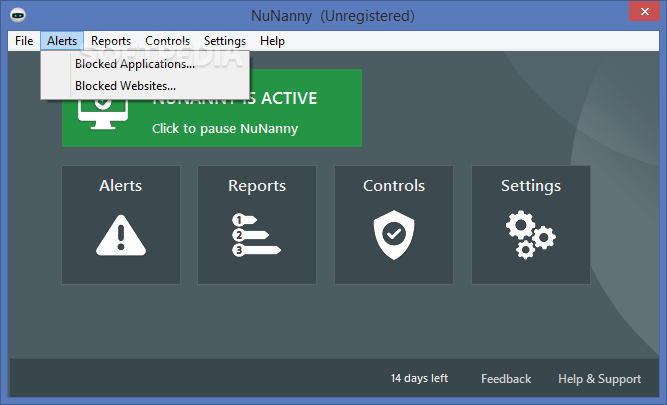This screenshot has height=405, width=667.
Task: Open Controls tile by its label
Action: [x=394, y=186]
